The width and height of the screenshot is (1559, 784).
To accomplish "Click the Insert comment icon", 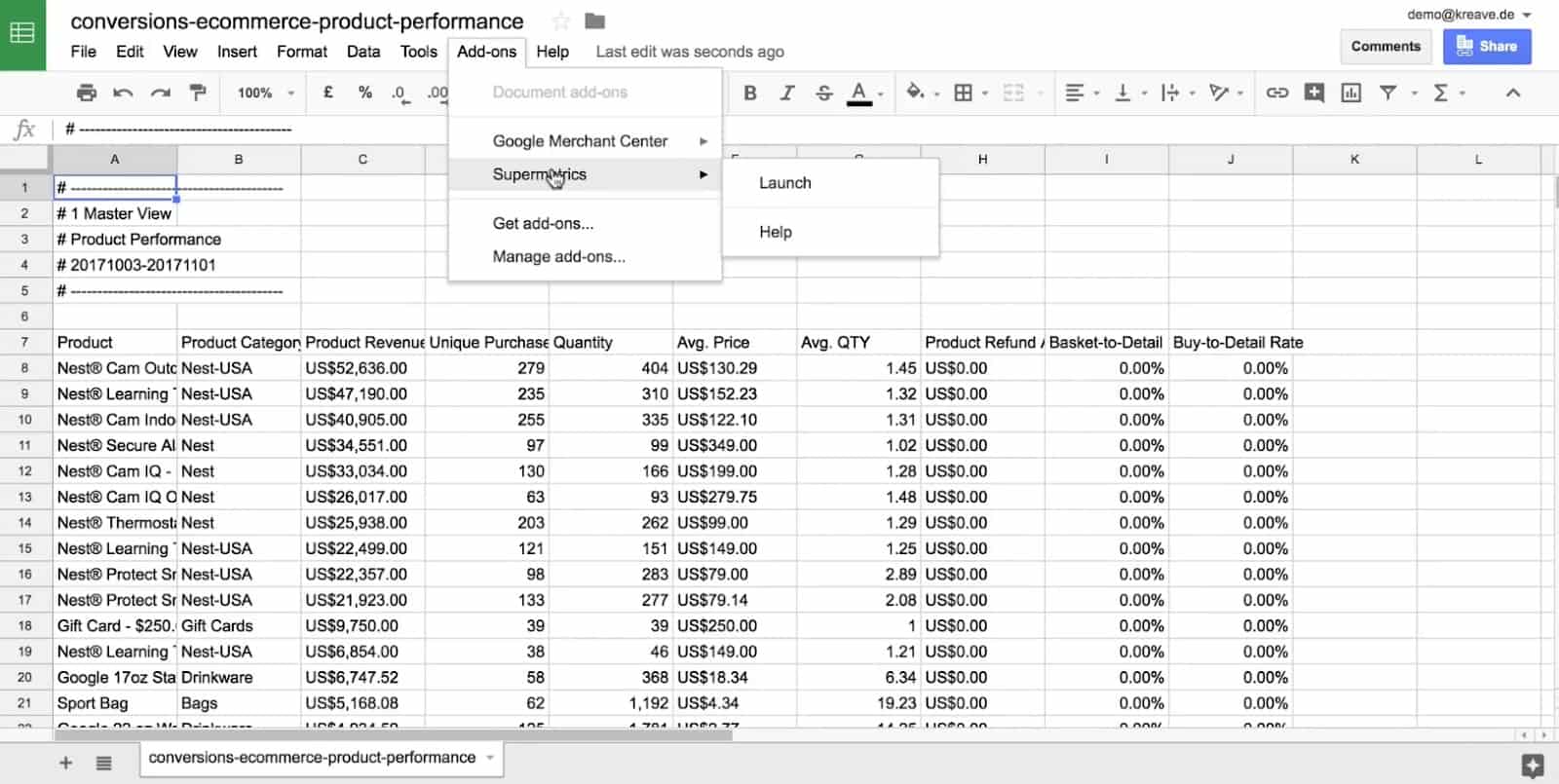I will click(1314, 93).
